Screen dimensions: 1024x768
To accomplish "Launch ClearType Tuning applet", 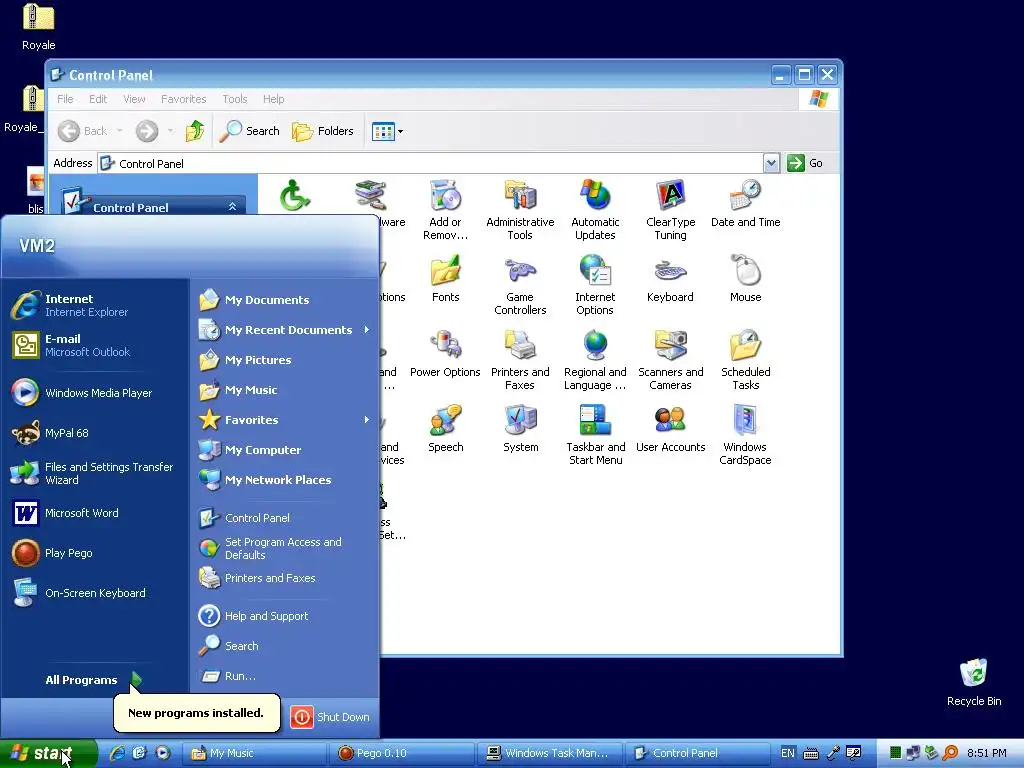I will pyautogui.click(x=670, y=209).
